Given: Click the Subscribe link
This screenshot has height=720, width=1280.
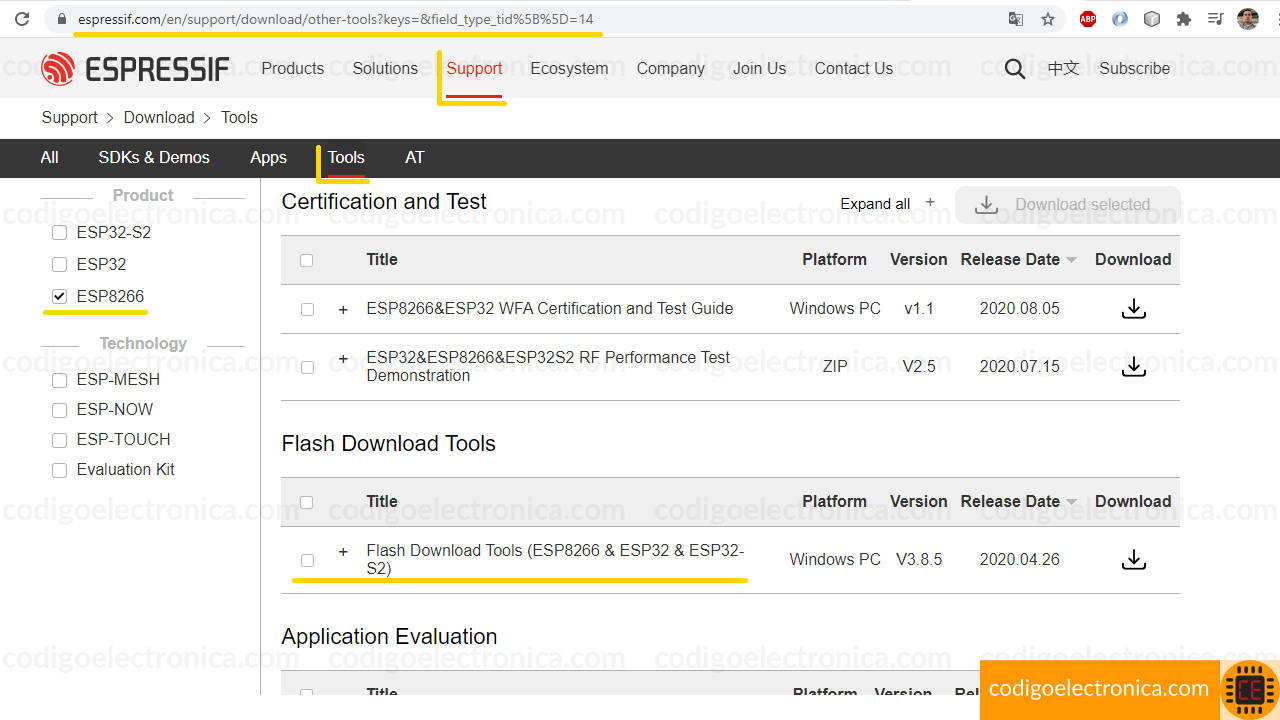Looking at the screenshot, I should coord(1134,68).
